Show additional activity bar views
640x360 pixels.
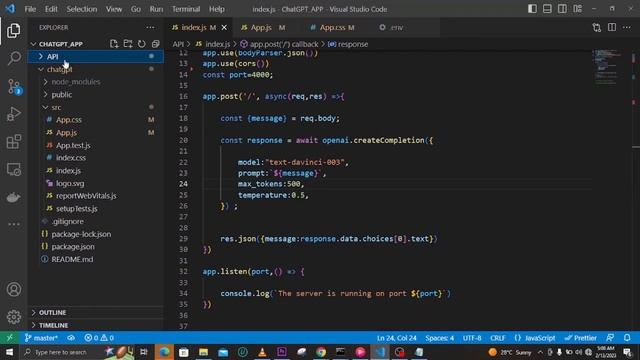coord(14,224)
